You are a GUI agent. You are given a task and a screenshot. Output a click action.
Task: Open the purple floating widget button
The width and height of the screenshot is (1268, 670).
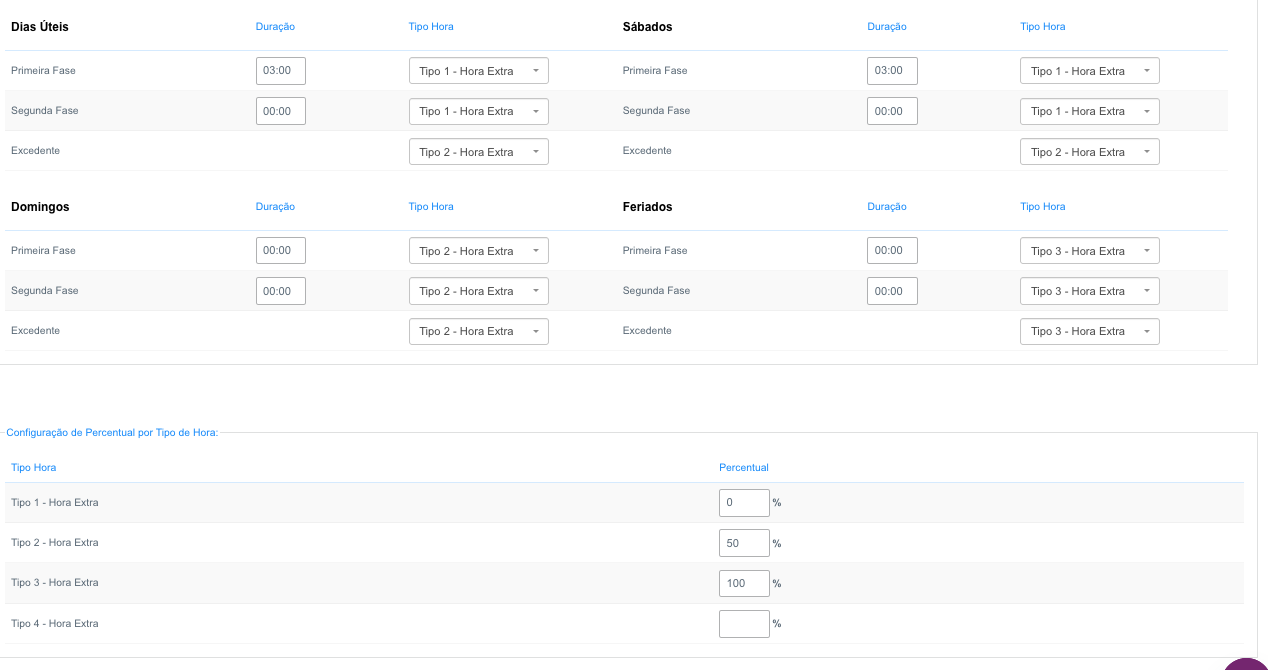click(x=1247, y=664)
